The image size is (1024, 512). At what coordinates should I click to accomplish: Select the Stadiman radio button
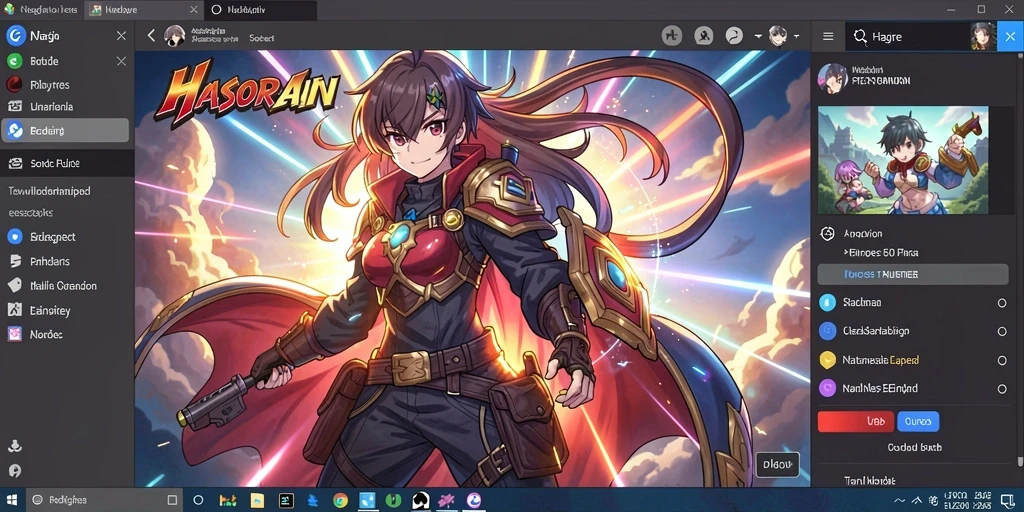[1002, 303]
